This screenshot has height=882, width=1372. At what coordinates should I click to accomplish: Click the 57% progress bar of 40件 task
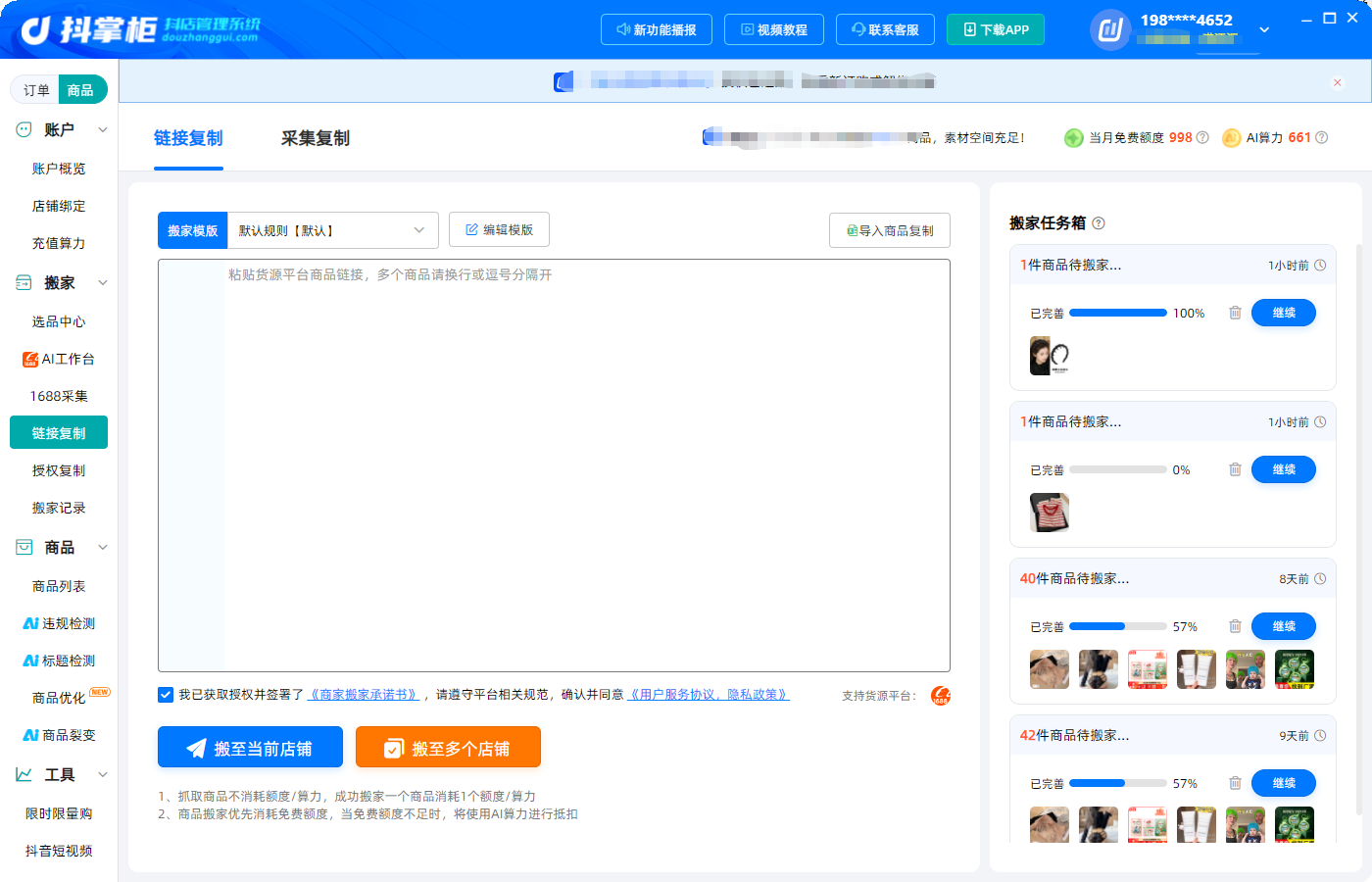(x=1118, y=626)
